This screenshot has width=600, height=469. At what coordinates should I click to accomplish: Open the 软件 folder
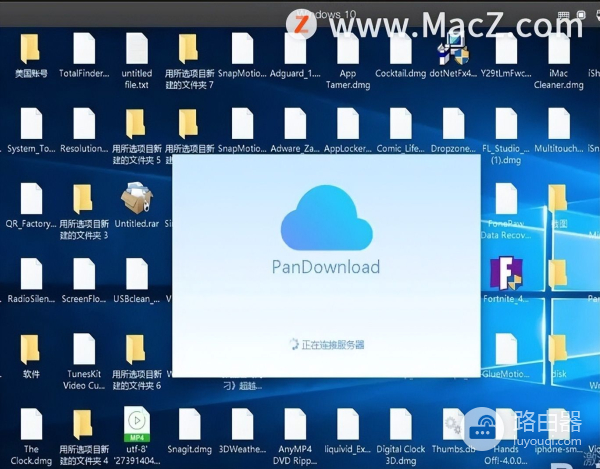click(x=31, y=350)
